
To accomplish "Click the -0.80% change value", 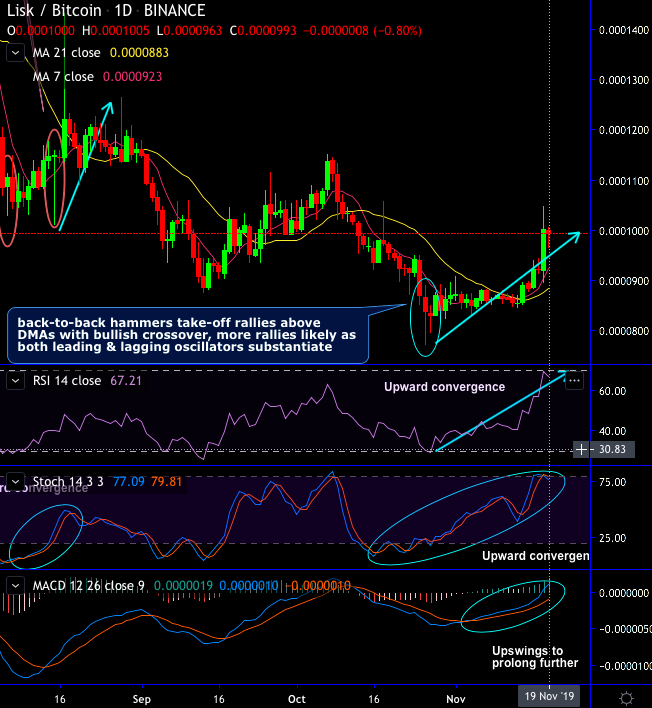I will (398, 31).
